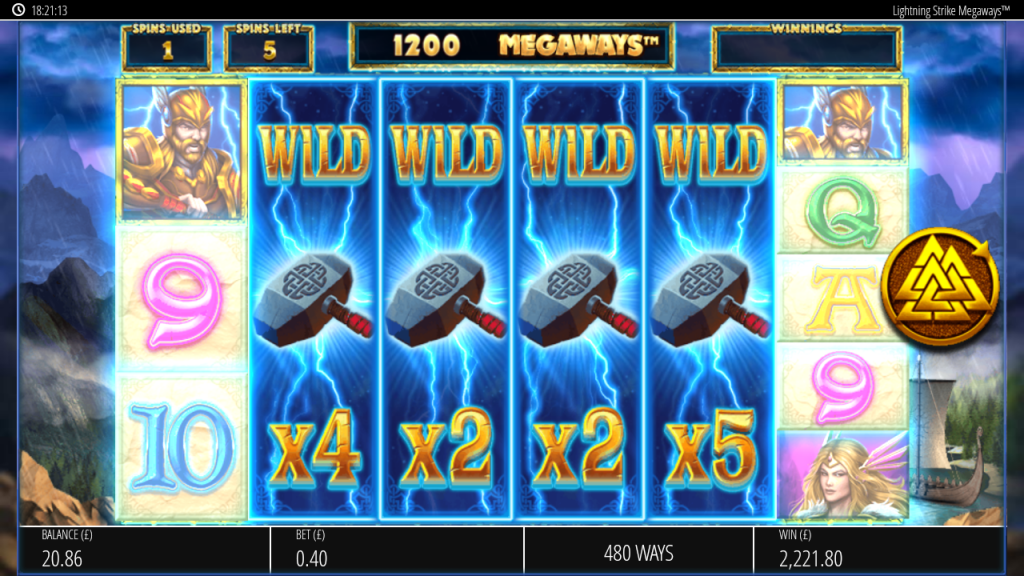Select the x4 Wild hammer reel
1024x576 pixels.
tap(313, 300)
